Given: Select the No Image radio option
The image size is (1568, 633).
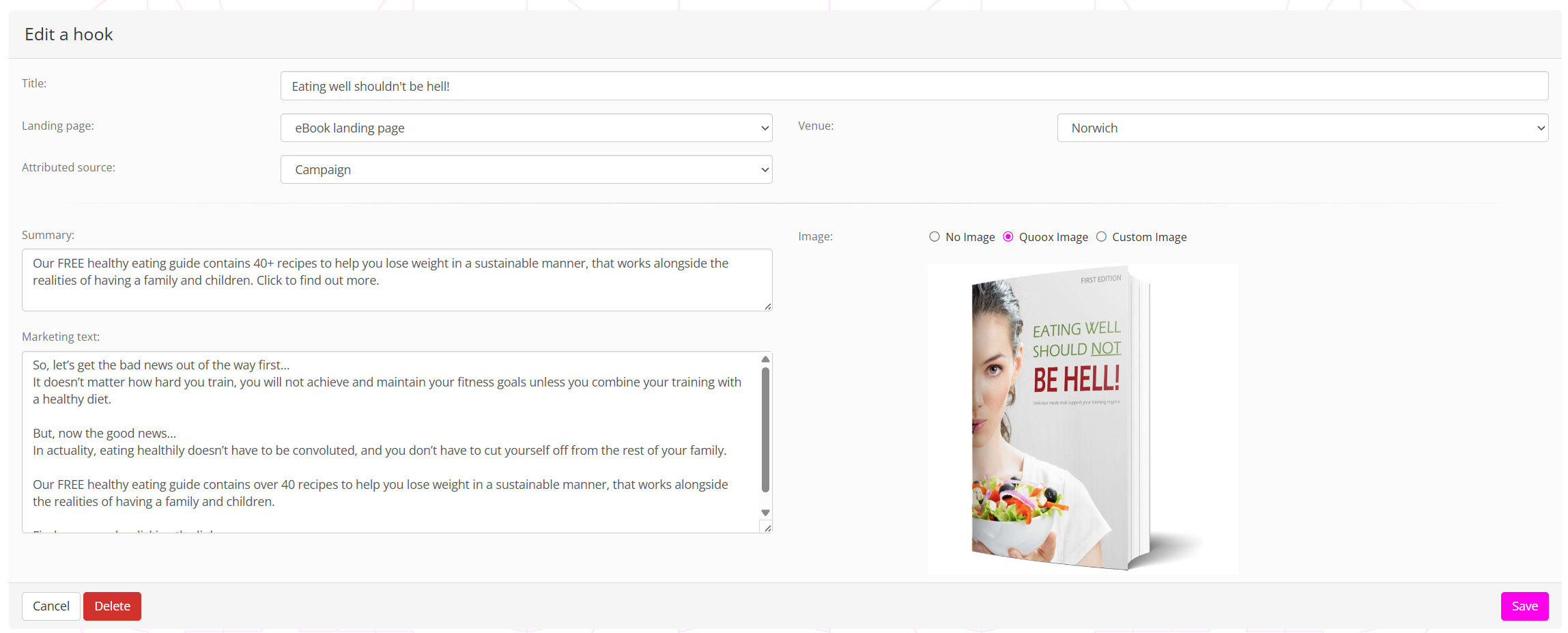Looking at the screenshot, I should click(x=934, y=237).
